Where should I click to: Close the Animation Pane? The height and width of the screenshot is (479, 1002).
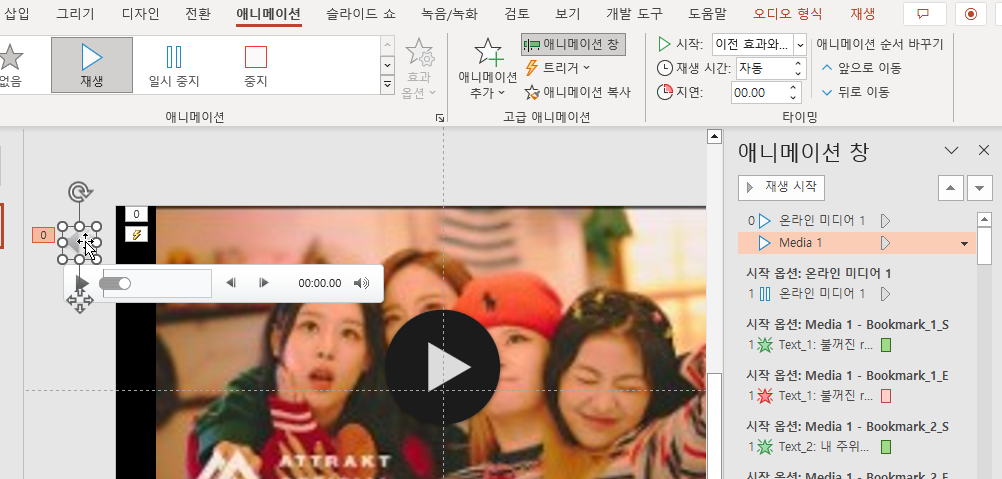(x=984, y=151)
